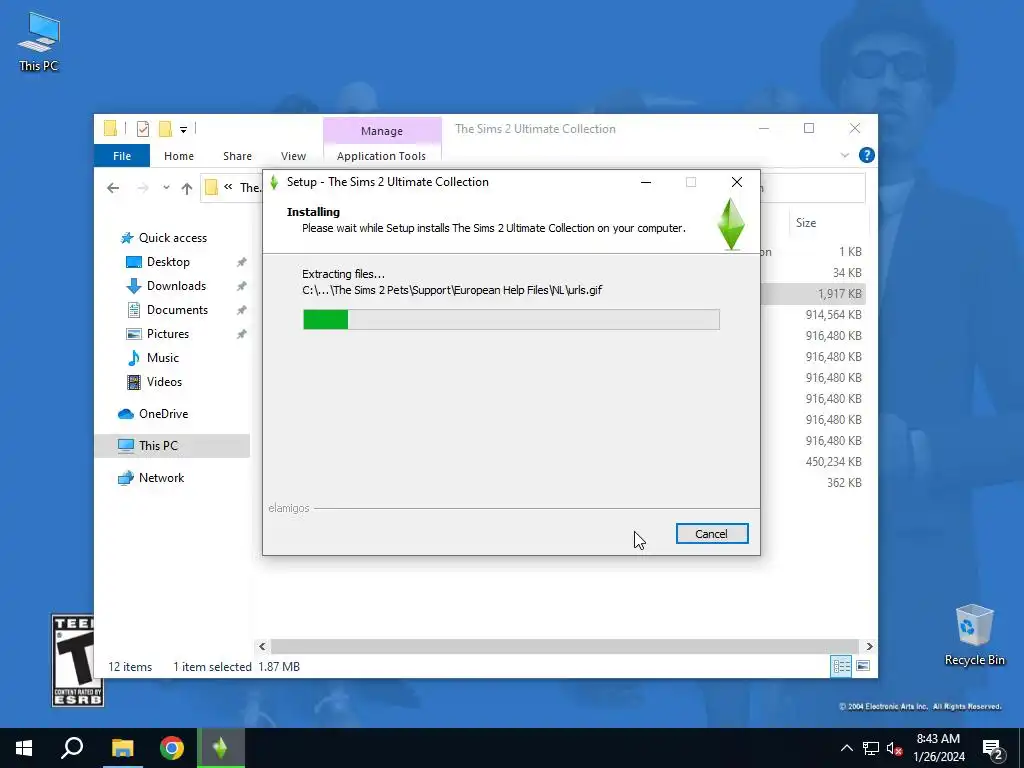Click the folder icon in address bar
The height and width of the screenshot is (768, 1024).
[211, 188]
